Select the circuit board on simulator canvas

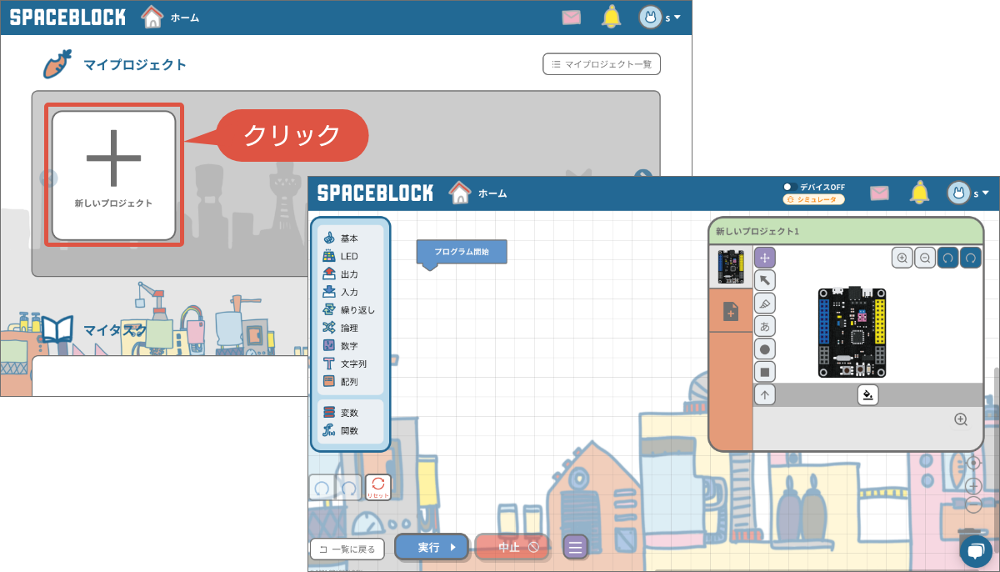pyautogui.click(x=852, y=333)
